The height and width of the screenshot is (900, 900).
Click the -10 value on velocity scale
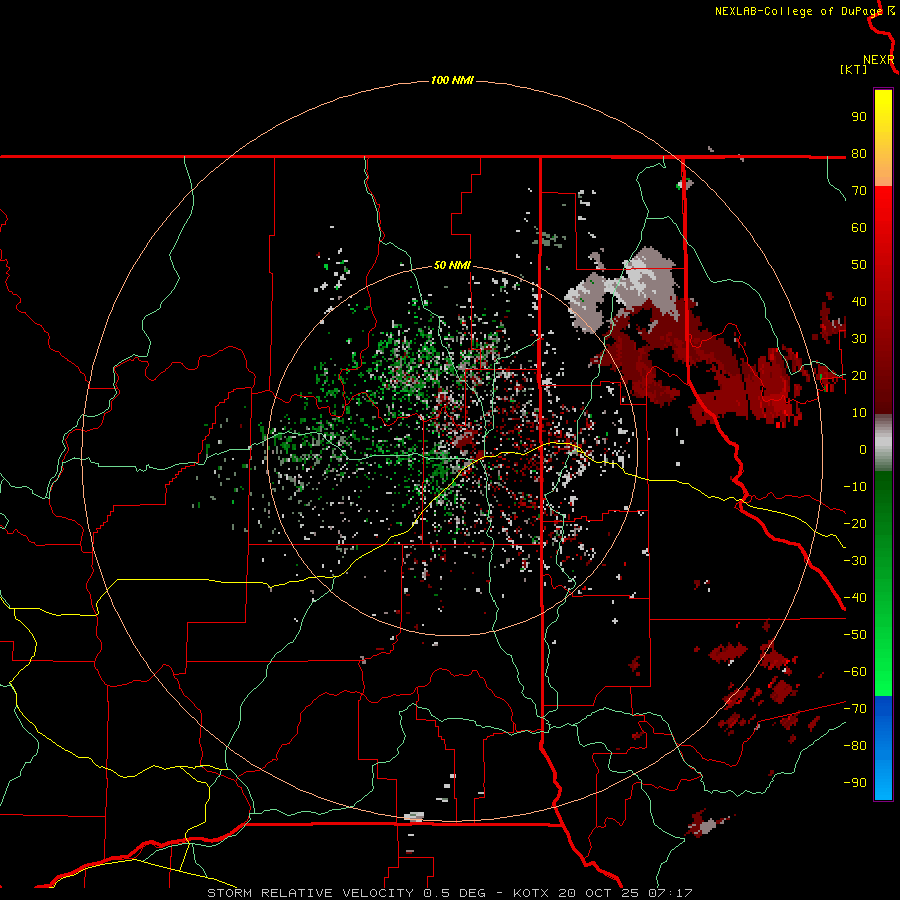[855, 487]
